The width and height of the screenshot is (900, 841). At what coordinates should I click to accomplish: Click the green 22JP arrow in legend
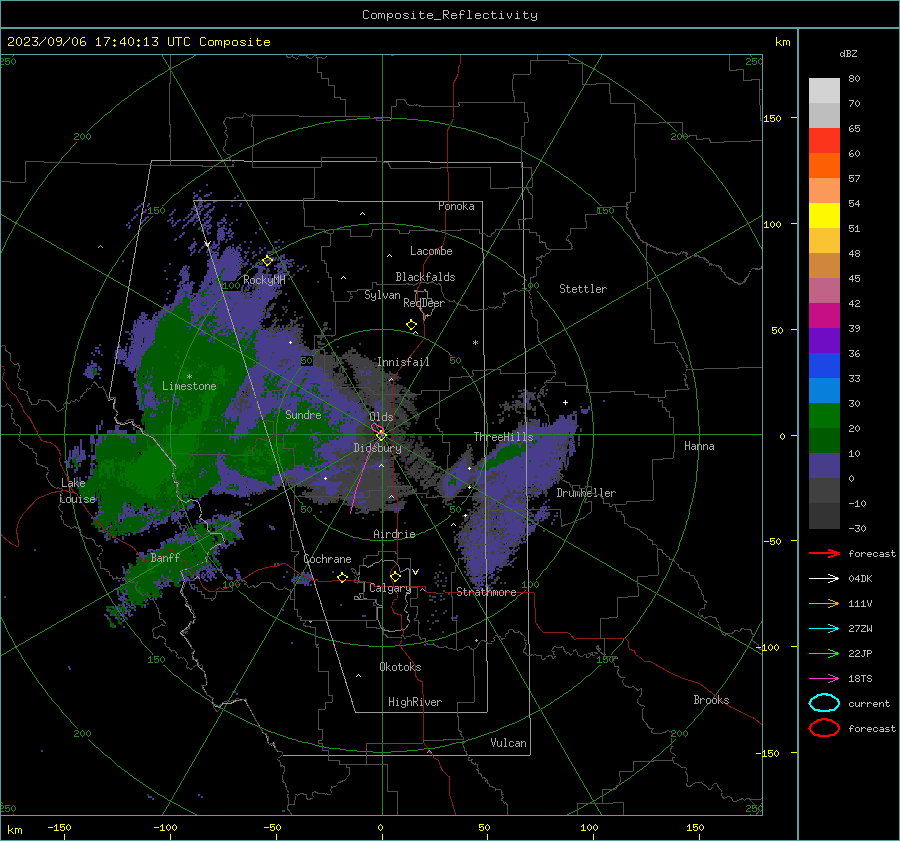(x=824, y=653)
